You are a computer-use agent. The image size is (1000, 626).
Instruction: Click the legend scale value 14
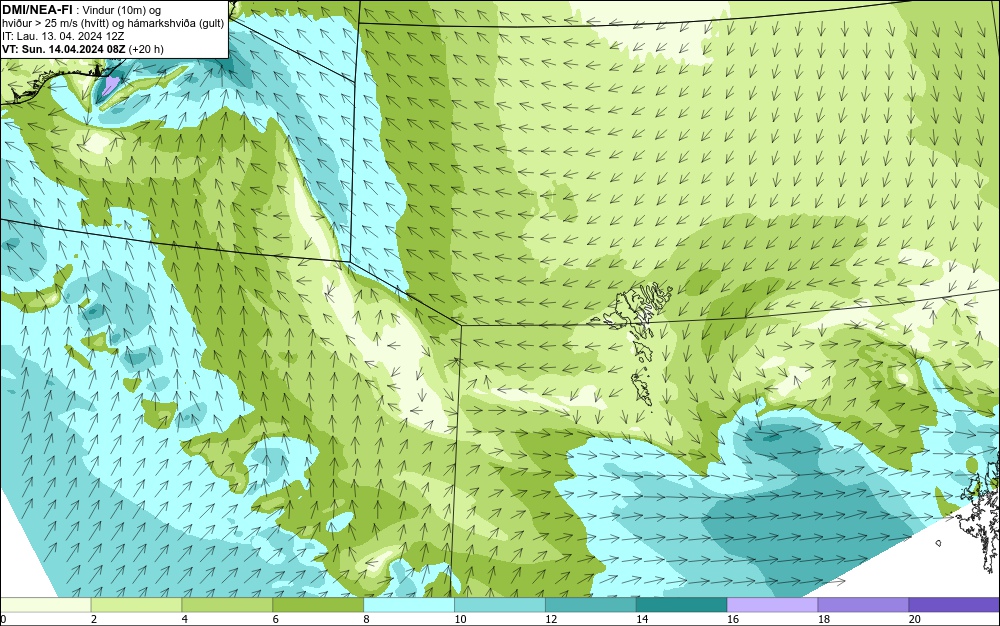(x=642, y=619)
